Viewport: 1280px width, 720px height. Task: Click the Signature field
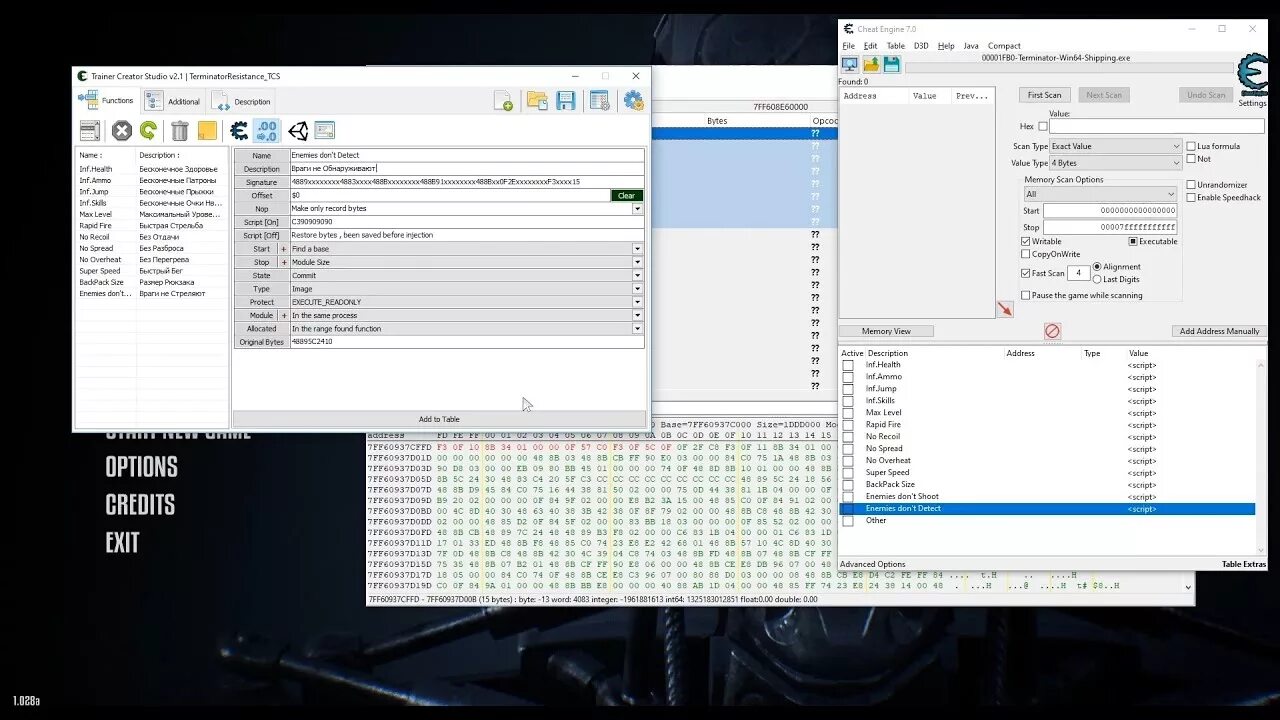[467, 182]
